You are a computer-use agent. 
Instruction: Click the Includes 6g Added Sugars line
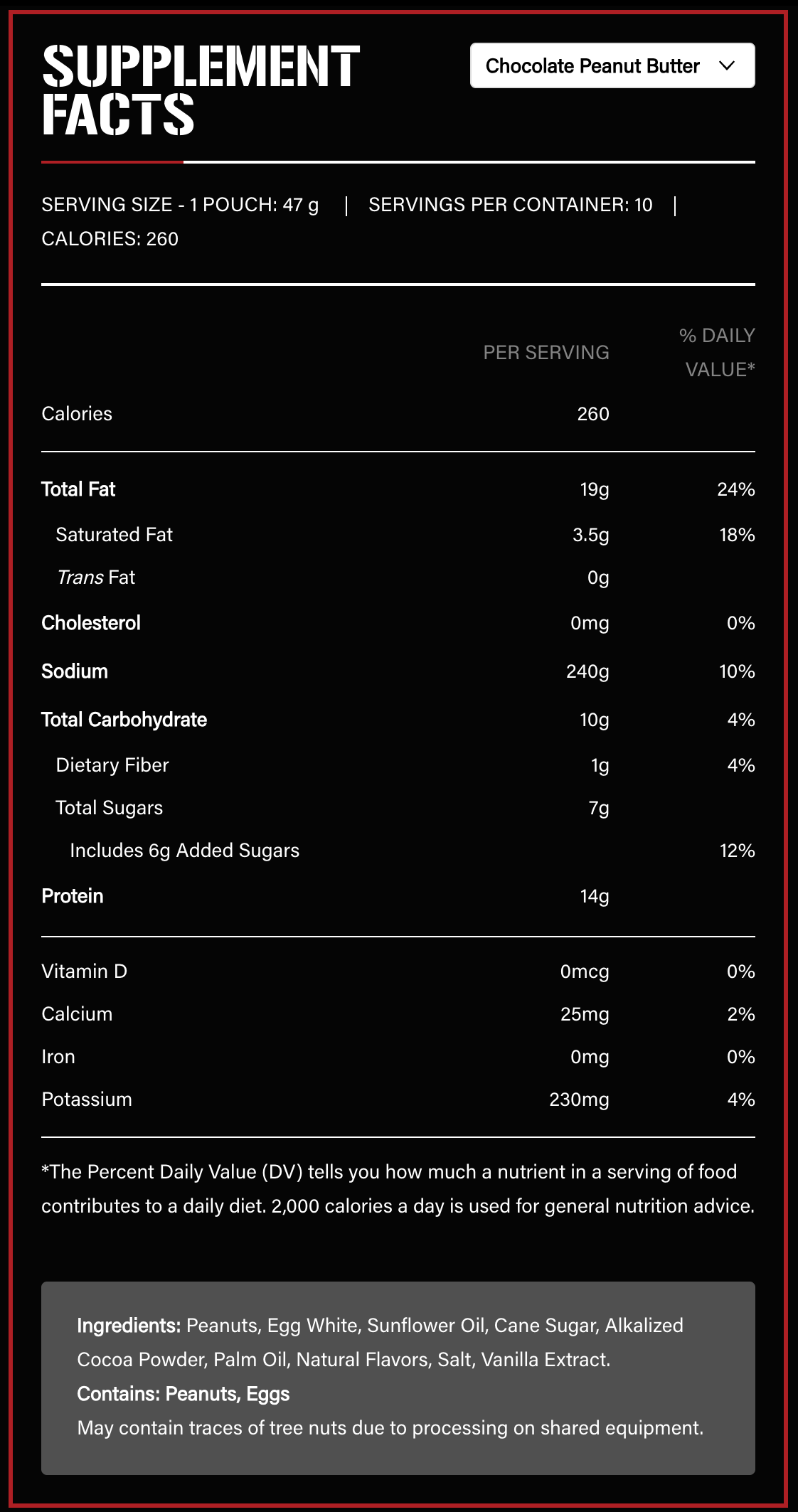tap(184, 851)
